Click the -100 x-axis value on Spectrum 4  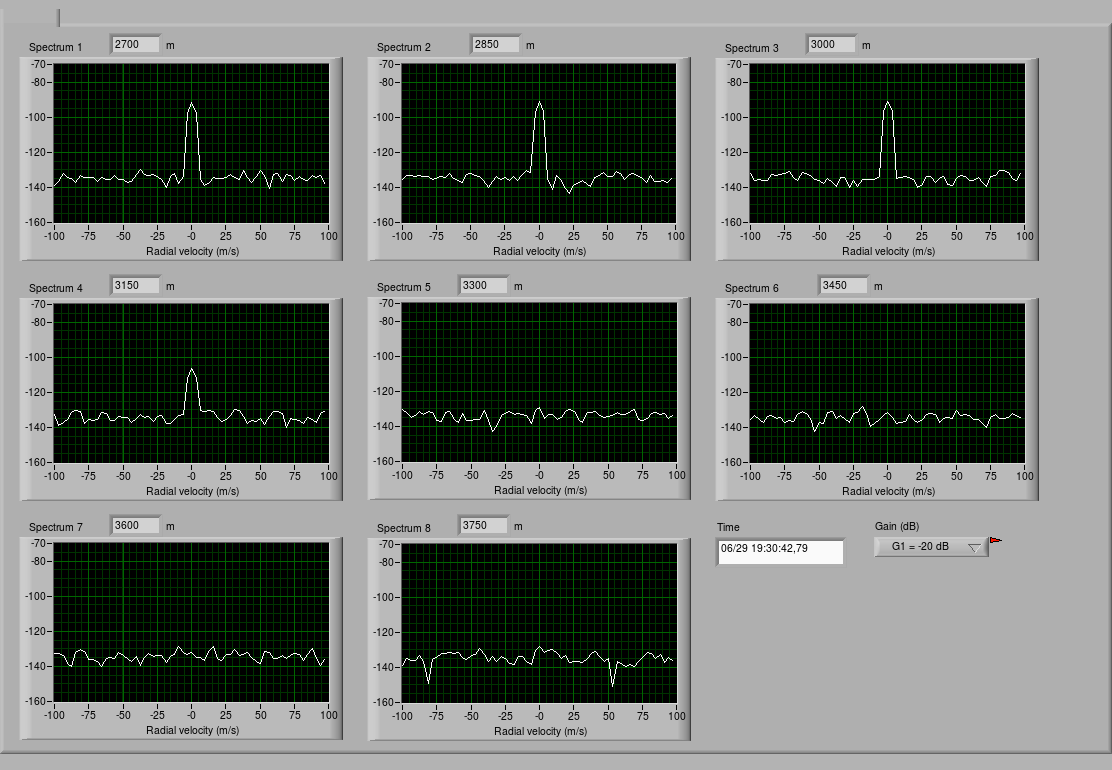click(54, 476)
